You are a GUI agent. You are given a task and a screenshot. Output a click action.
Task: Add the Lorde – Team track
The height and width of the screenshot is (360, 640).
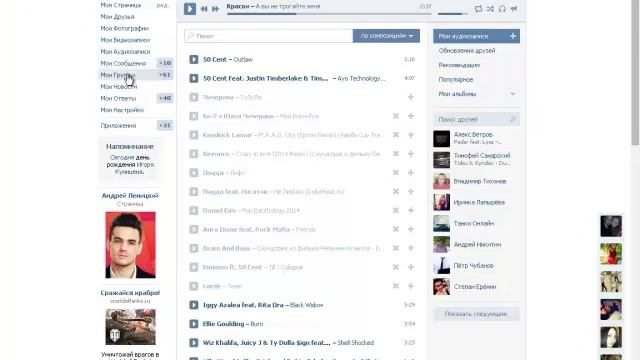[411, 286]
